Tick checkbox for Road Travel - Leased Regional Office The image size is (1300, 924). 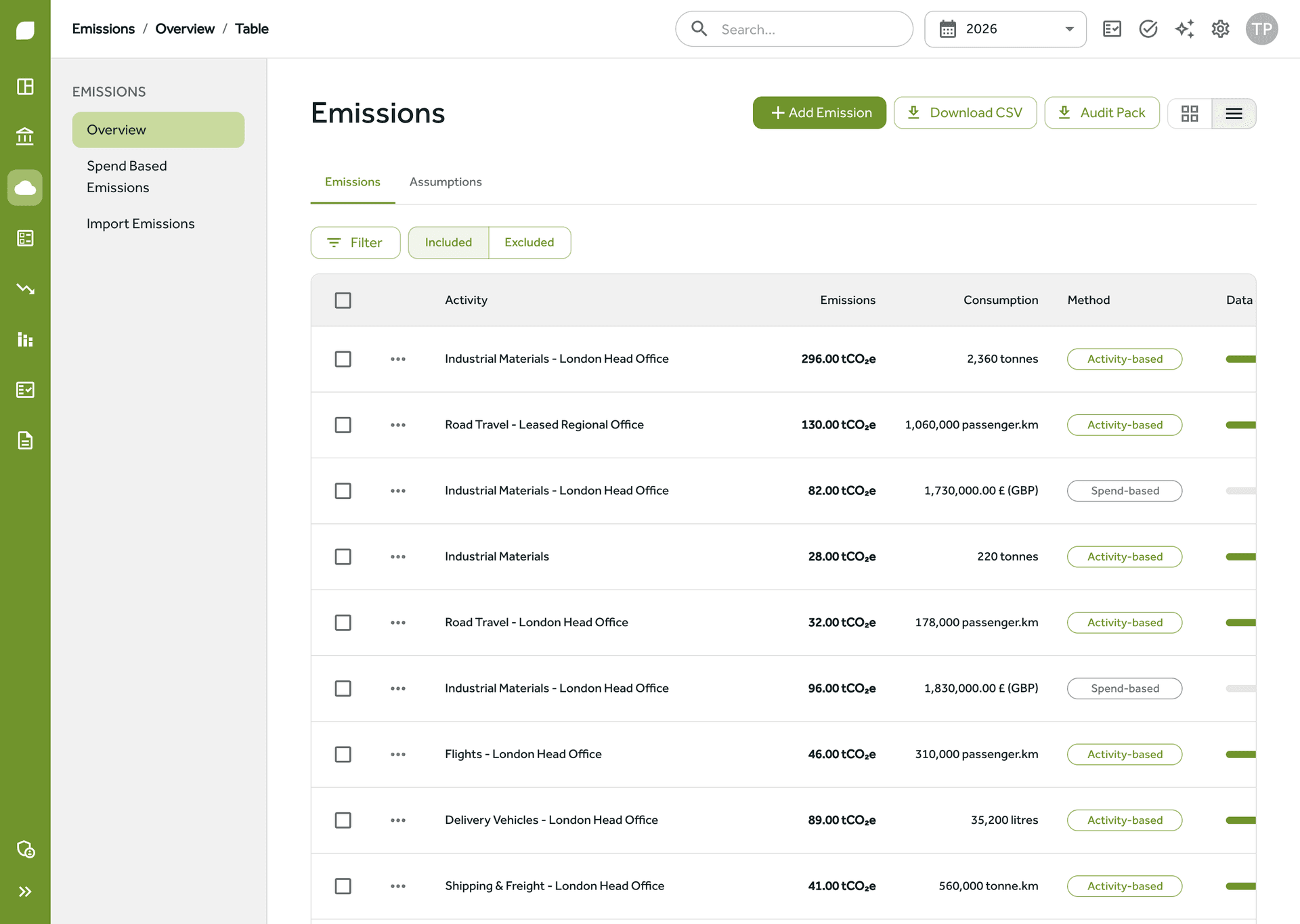point(343,425)
